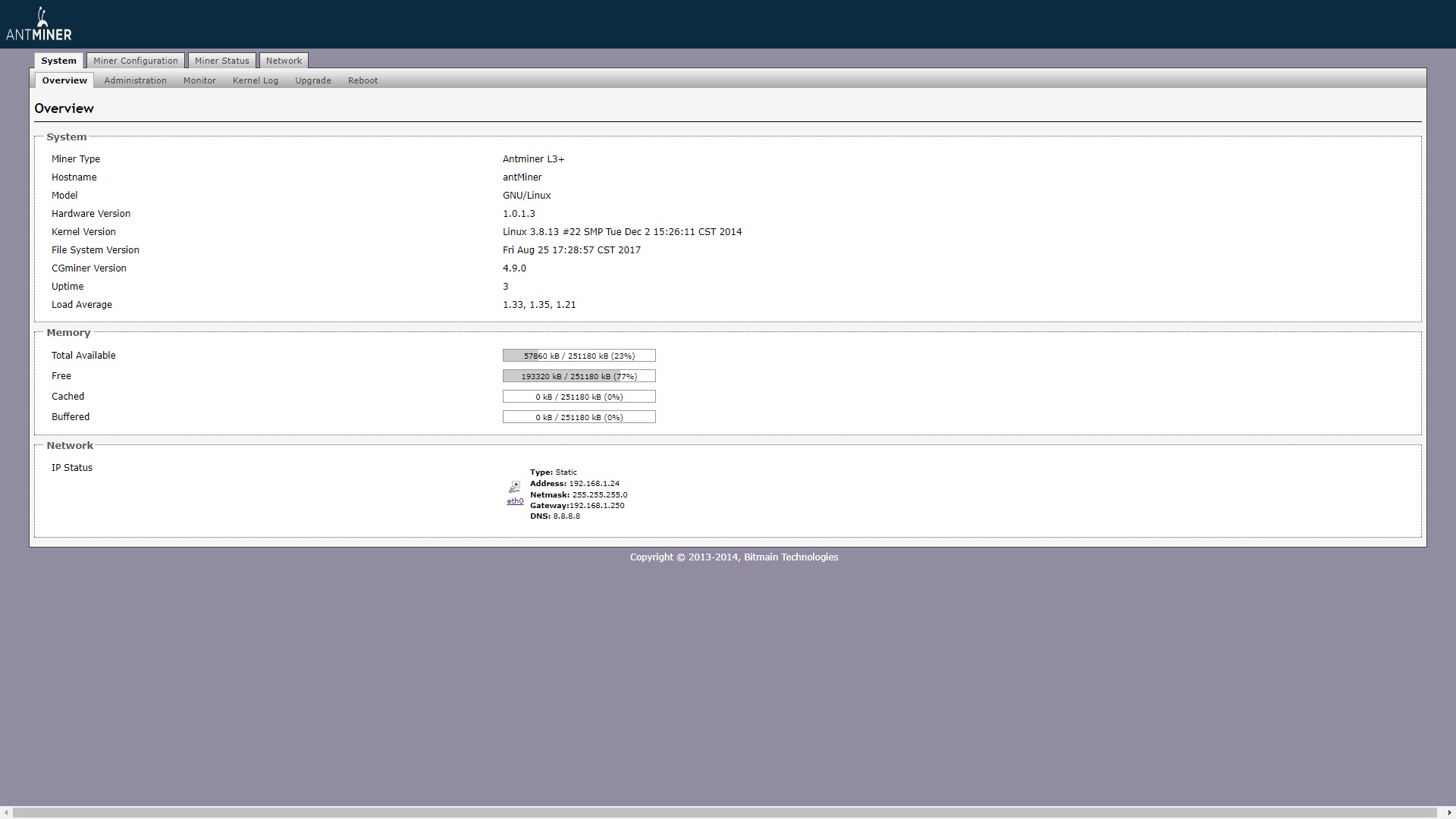
Task: Select the Overview subtab
Action: click(64, 80)
